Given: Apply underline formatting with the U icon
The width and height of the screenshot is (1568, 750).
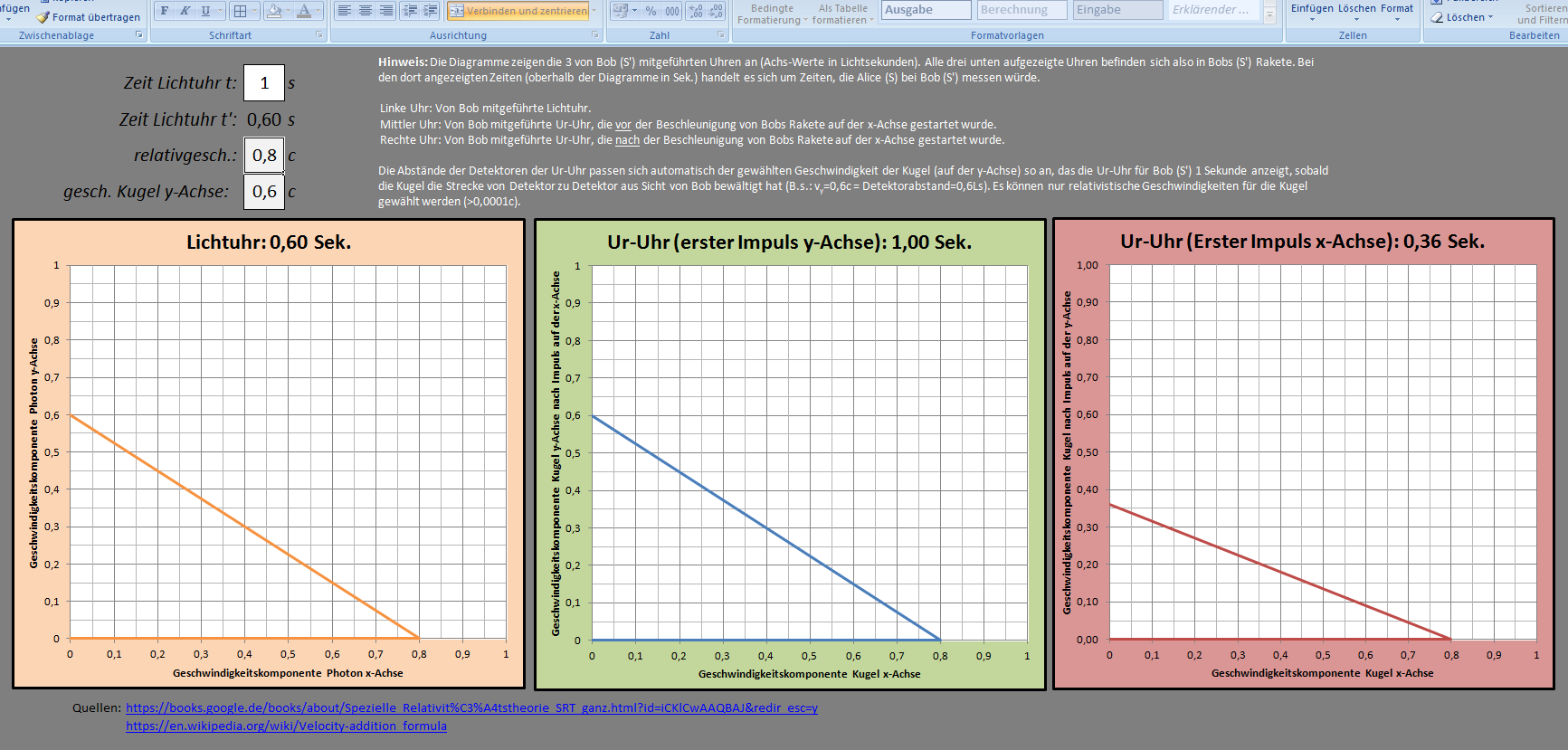Looking at the screenshot, I should (x=205, y=11).
